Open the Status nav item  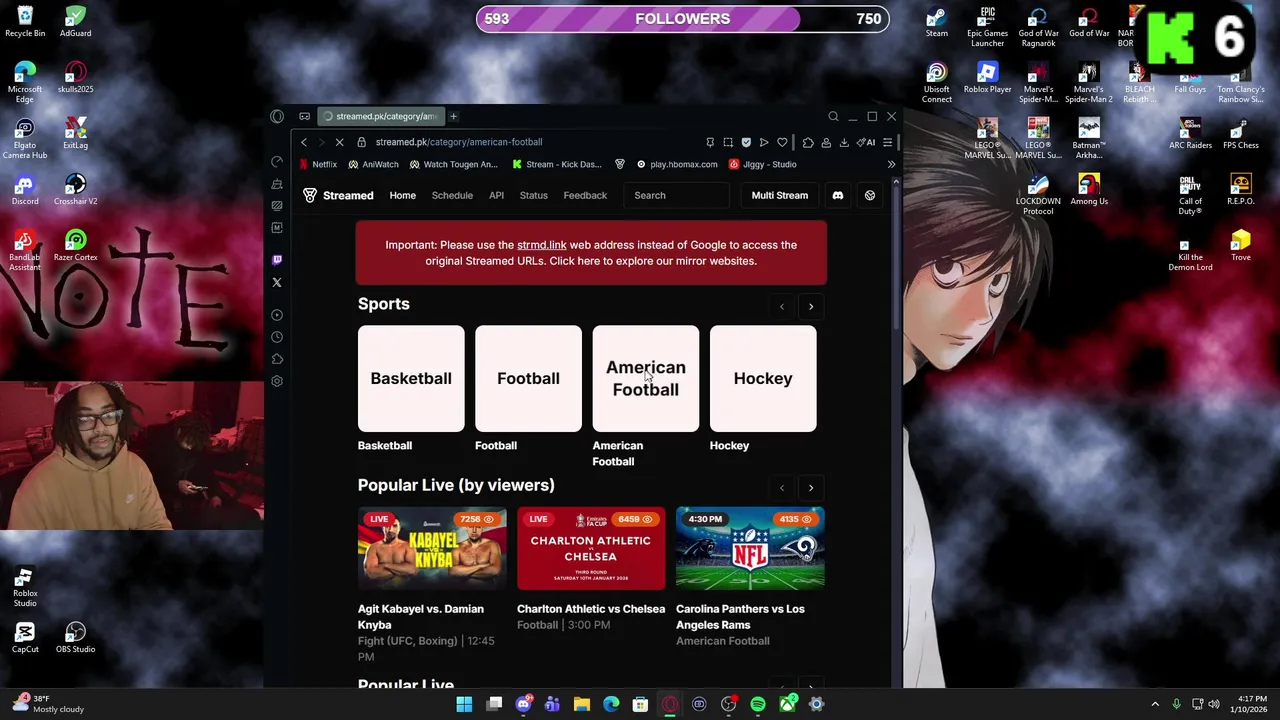pyautogui.click(x=533, y=195)
